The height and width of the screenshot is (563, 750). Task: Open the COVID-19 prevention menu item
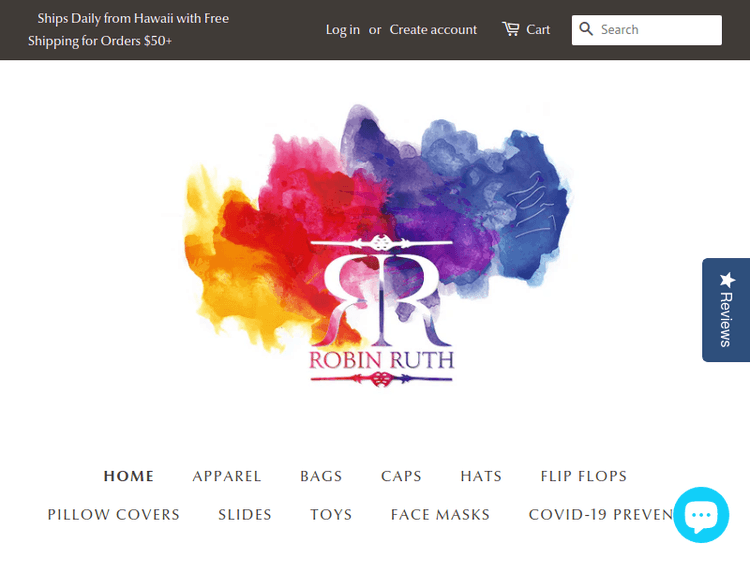598,515
